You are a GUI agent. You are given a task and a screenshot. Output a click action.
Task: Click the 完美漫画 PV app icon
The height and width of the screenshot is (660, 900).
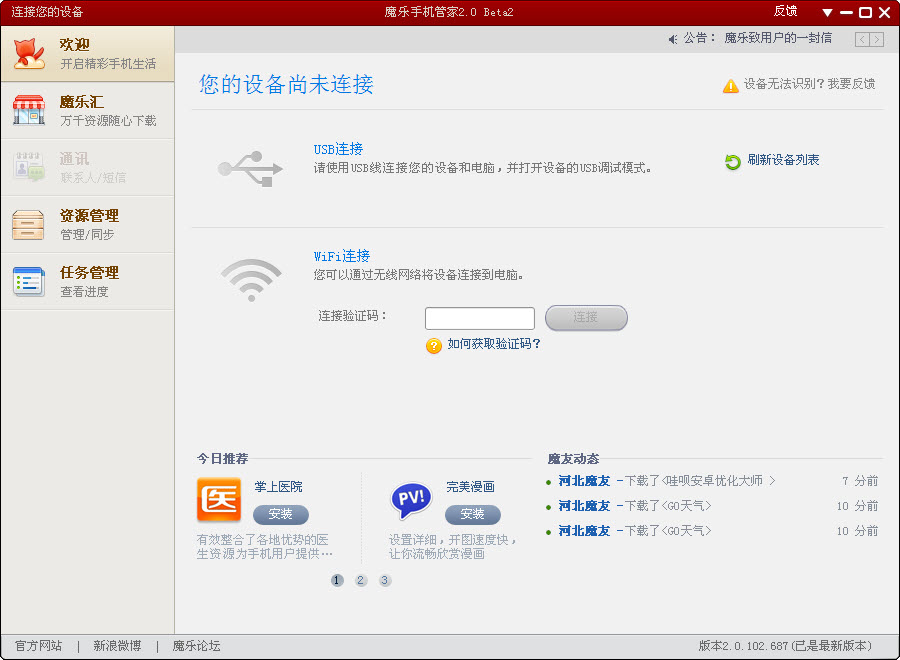point(411,500)
